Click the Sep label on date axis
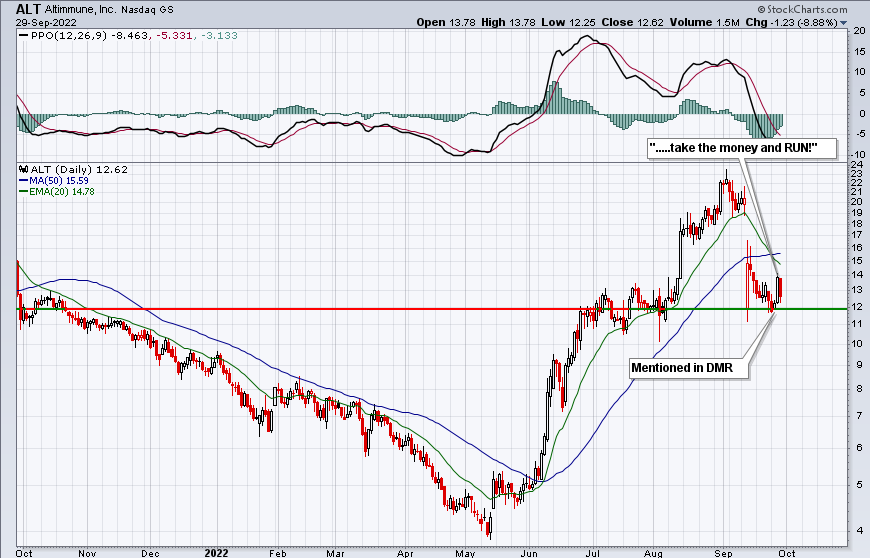This screenshot has width=870, height=558. pyautogui.click(x=723, y=553)
